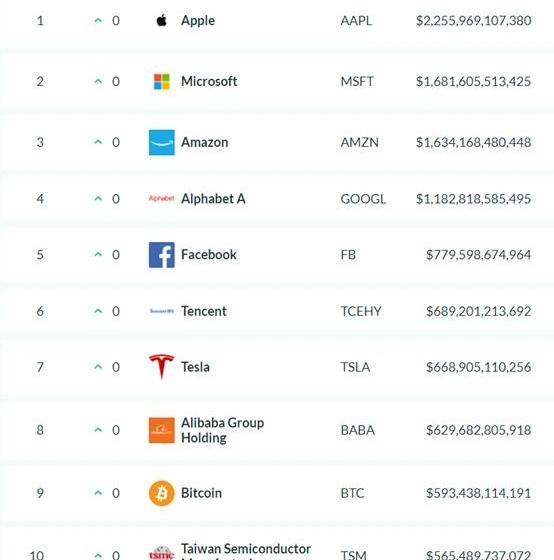Screen dimensions: 554x560
Task: Click the TCEHY ticker symbol
Action: (x=361, y=311)
